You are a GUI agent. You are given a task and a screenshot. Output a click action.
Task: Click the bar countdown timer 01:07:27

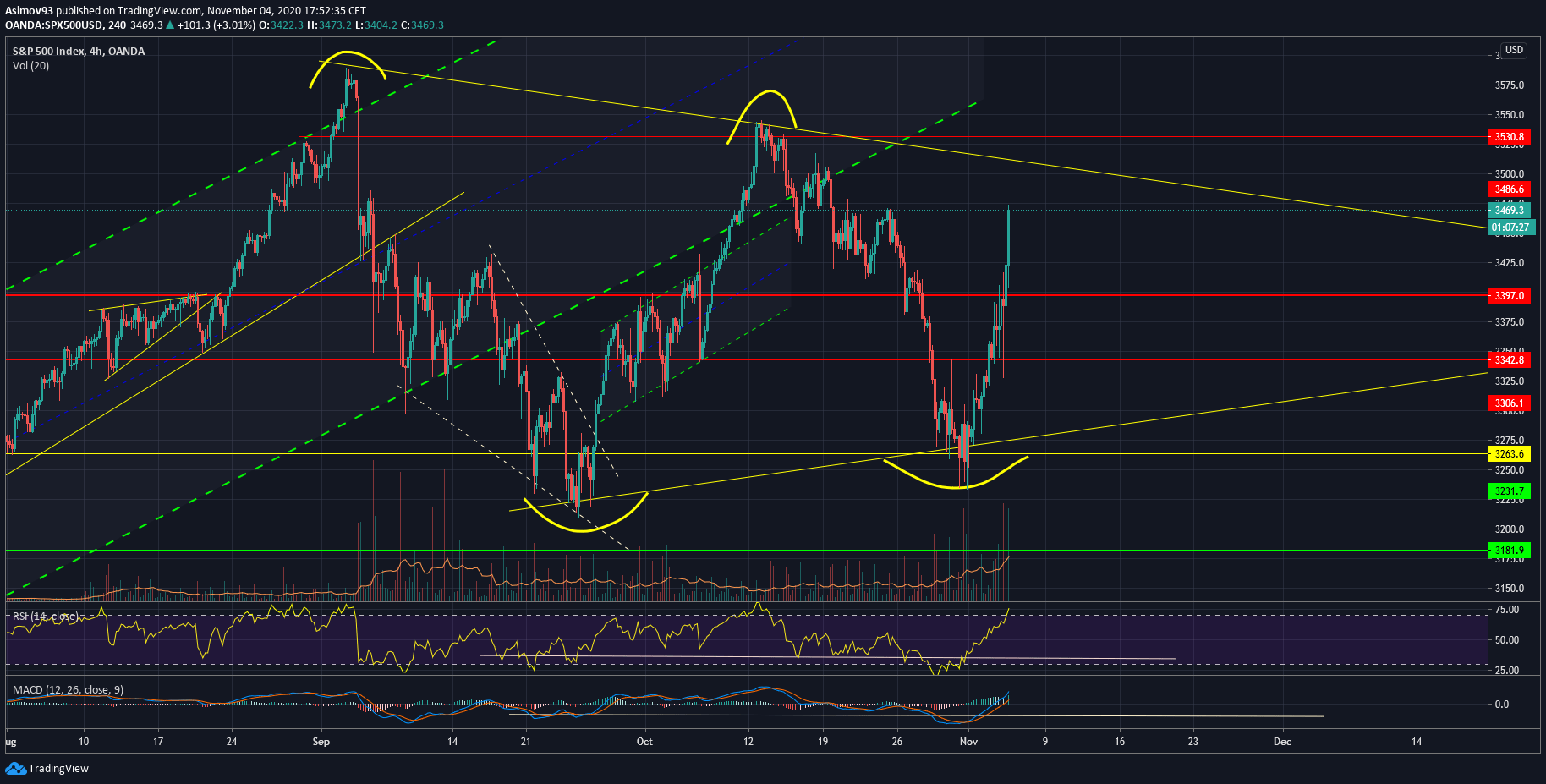coord(1510,228)
